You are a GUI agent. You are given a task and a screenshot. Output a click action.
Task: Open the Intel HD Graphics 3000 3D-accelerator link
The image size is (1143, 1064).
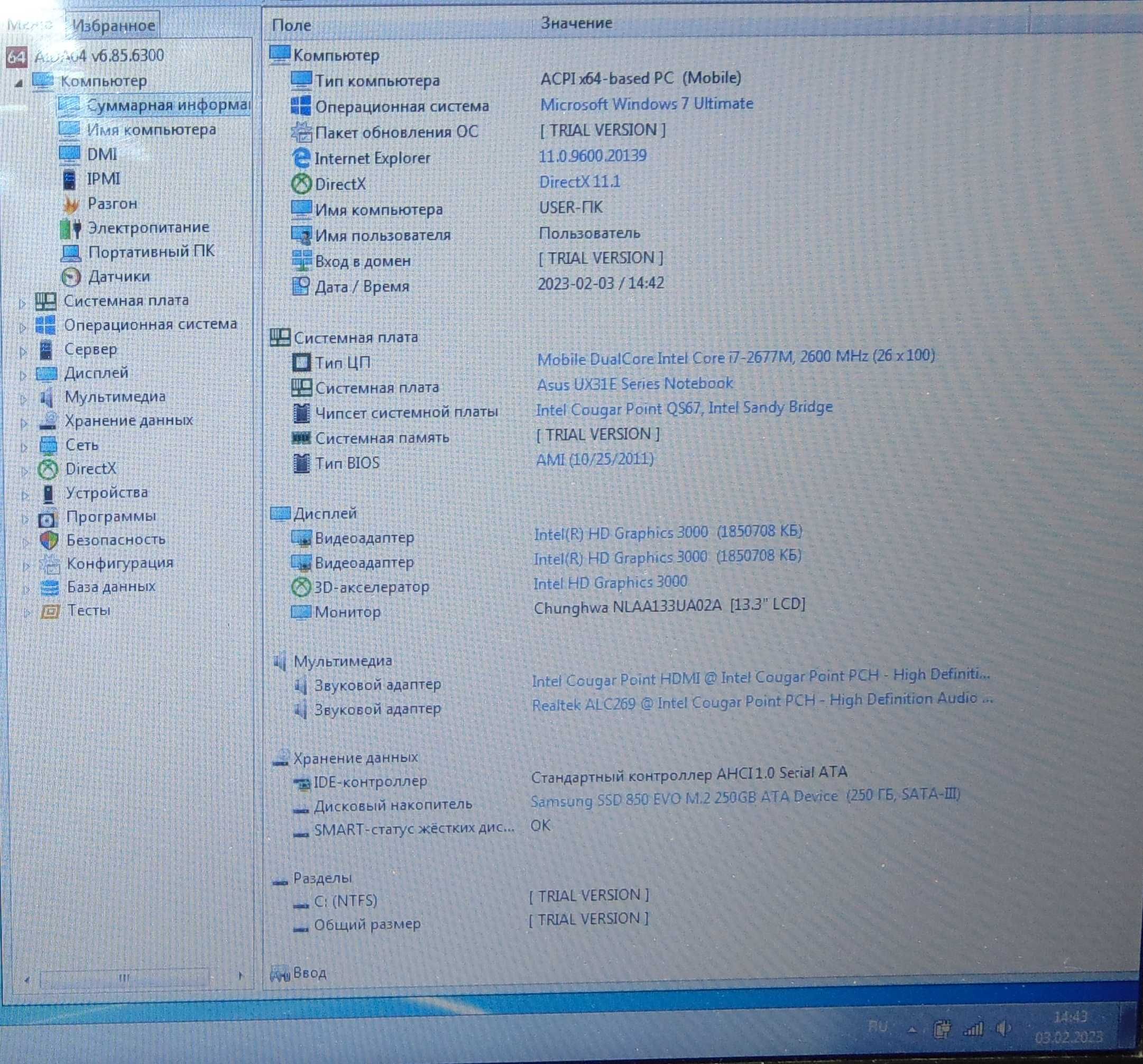tap(611, 583)
